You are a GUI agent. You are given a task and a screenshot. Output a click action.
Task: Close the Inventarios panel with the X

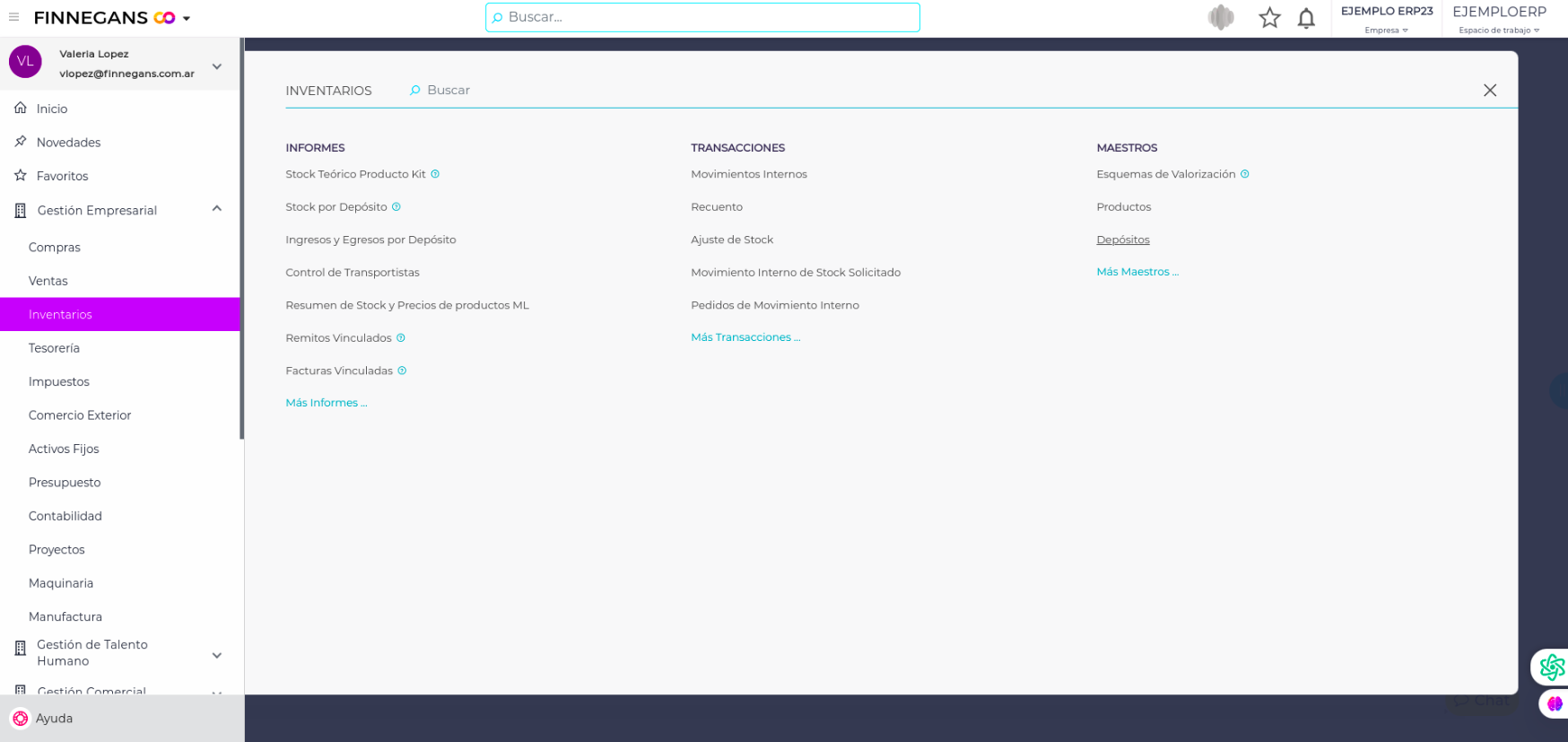tap(1490, 91)
